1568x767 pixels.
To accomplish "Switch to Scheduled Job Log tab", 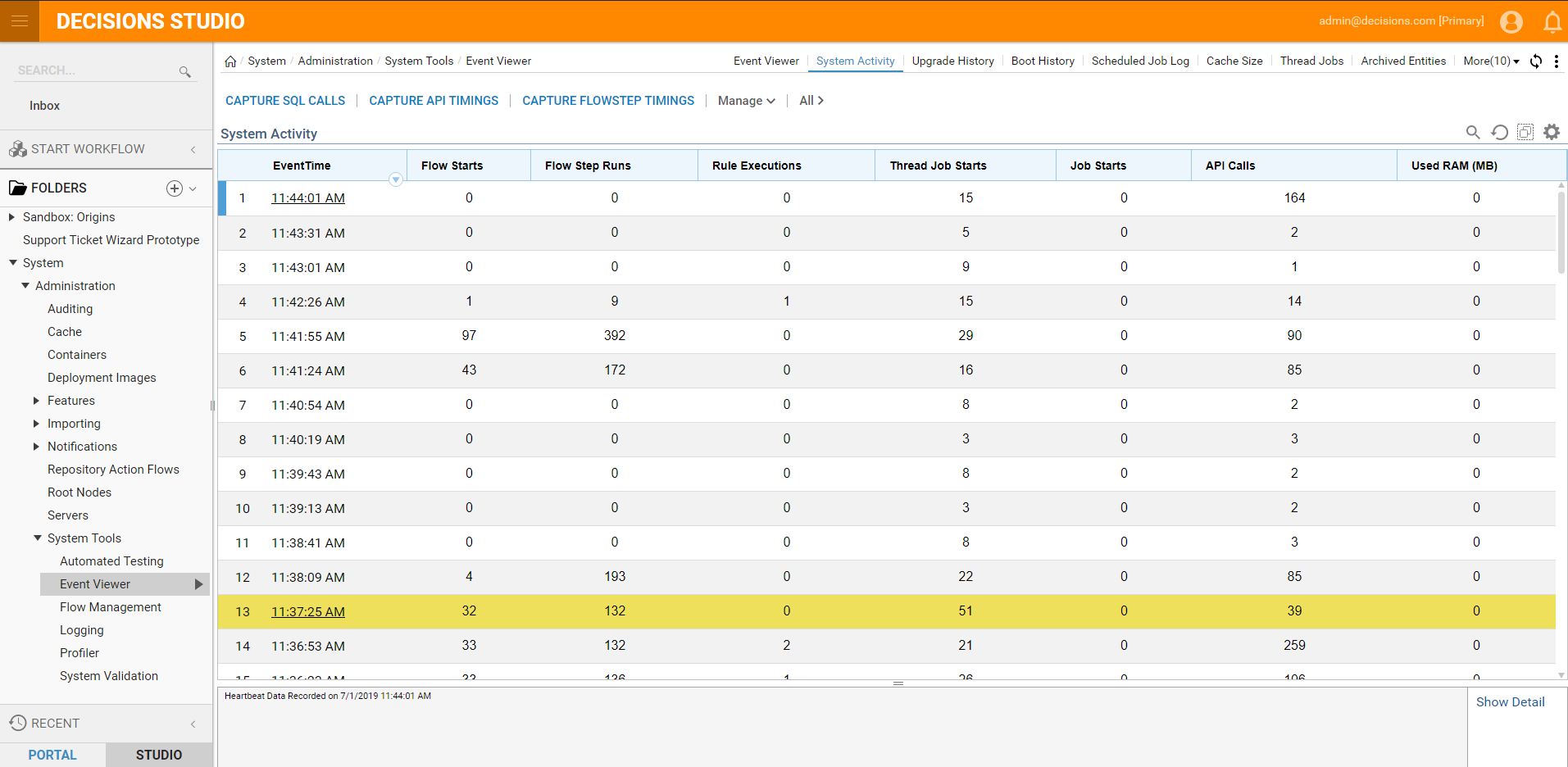I will click(1140, 61).
